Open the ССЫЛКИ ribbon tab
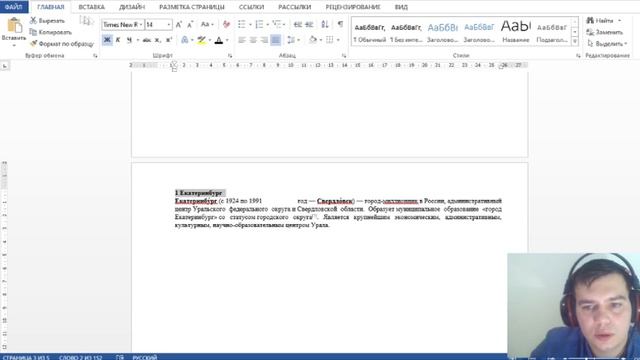 251,7
